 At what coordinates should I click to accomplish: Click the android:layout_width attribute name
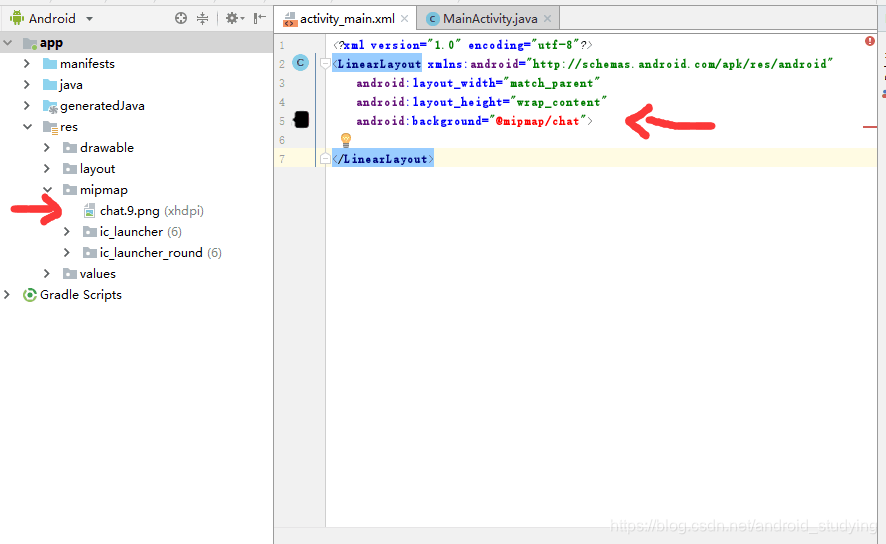pyautogui.click(x=426, y=83)
